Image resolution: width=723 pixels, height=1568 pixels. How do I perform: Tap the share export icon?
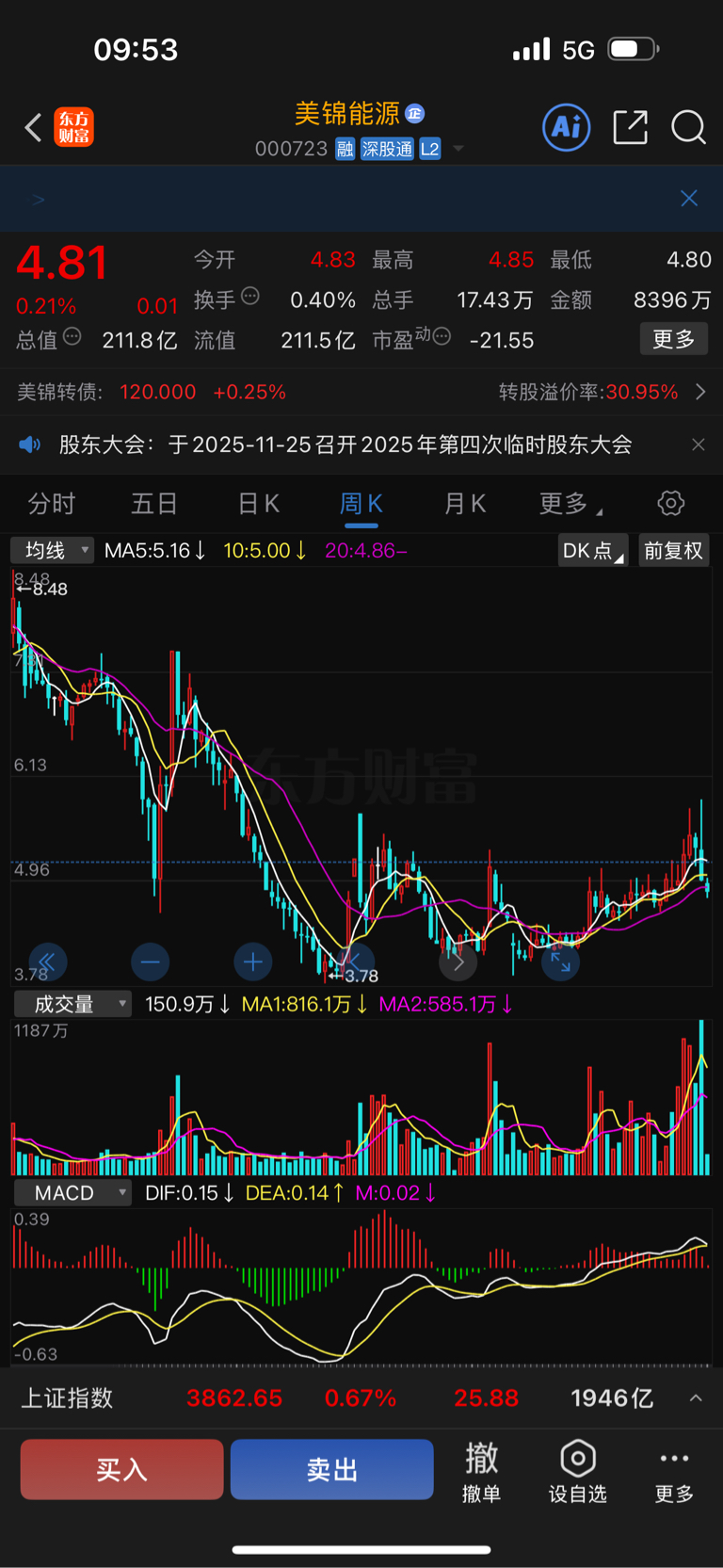630,127
